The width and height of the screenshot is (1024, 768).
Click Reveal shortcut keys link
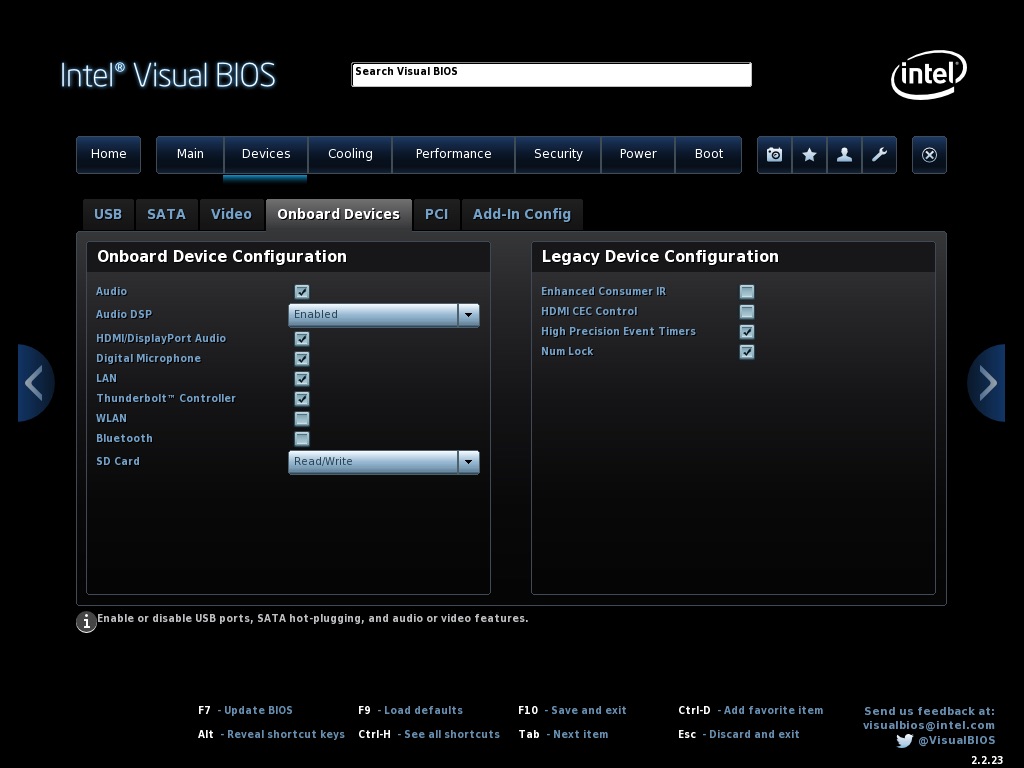pyautogui.click(x=285, y=735)
